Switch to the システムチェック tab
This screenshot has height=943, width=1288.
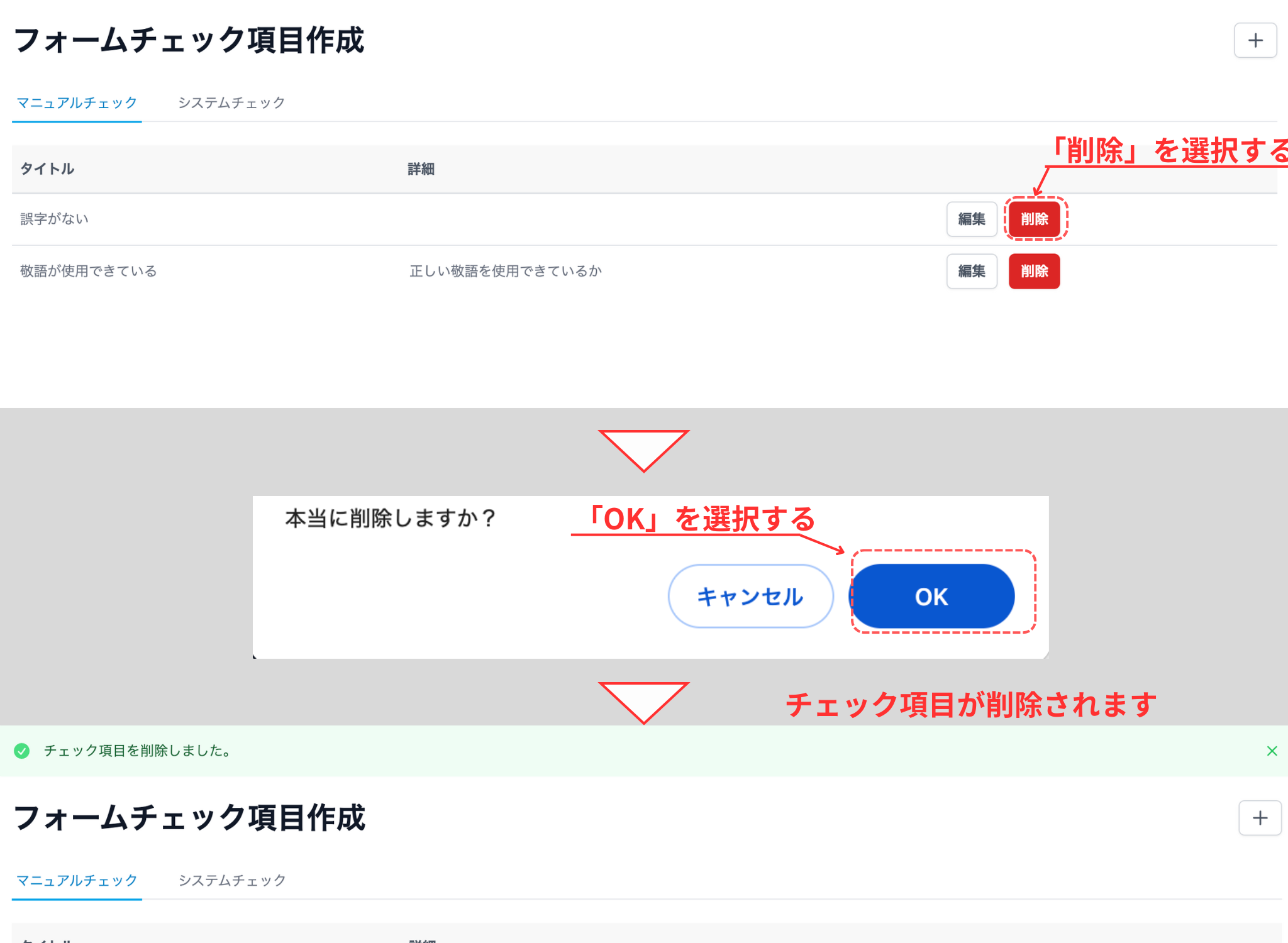click(231, 102)
